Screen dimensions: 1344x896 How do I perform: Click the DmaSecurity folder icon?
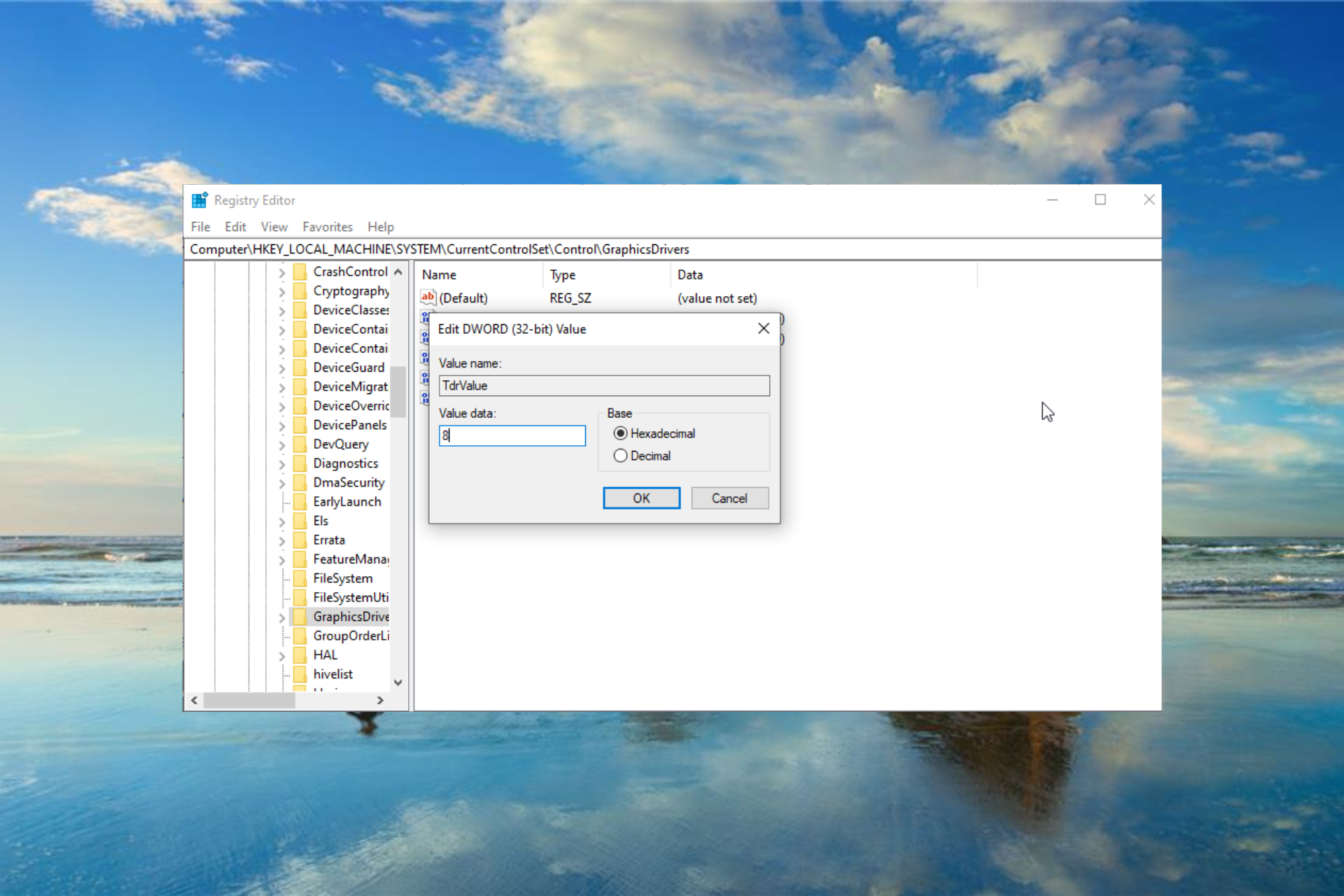tap(300, 482)
